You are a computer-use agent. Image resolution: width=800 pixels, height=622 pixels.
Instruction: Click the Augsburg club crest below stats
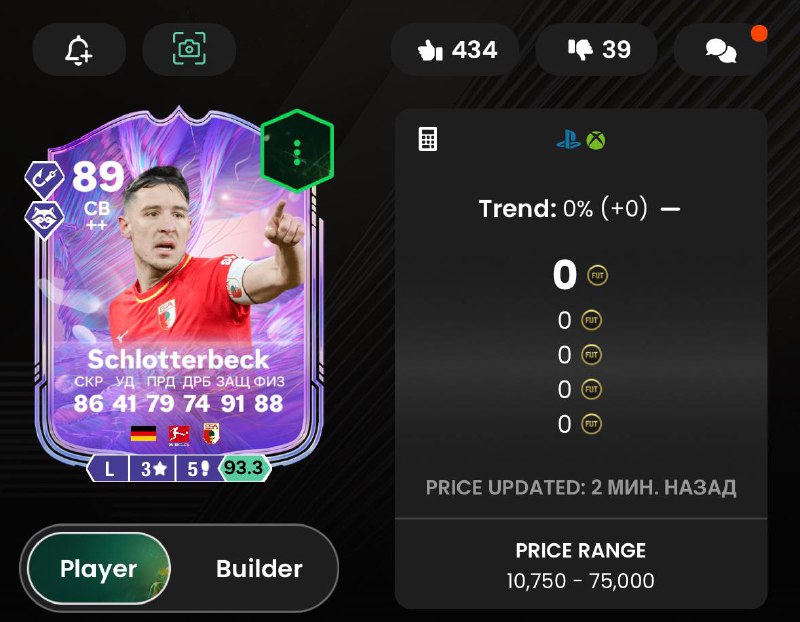[x=211, y=434]
